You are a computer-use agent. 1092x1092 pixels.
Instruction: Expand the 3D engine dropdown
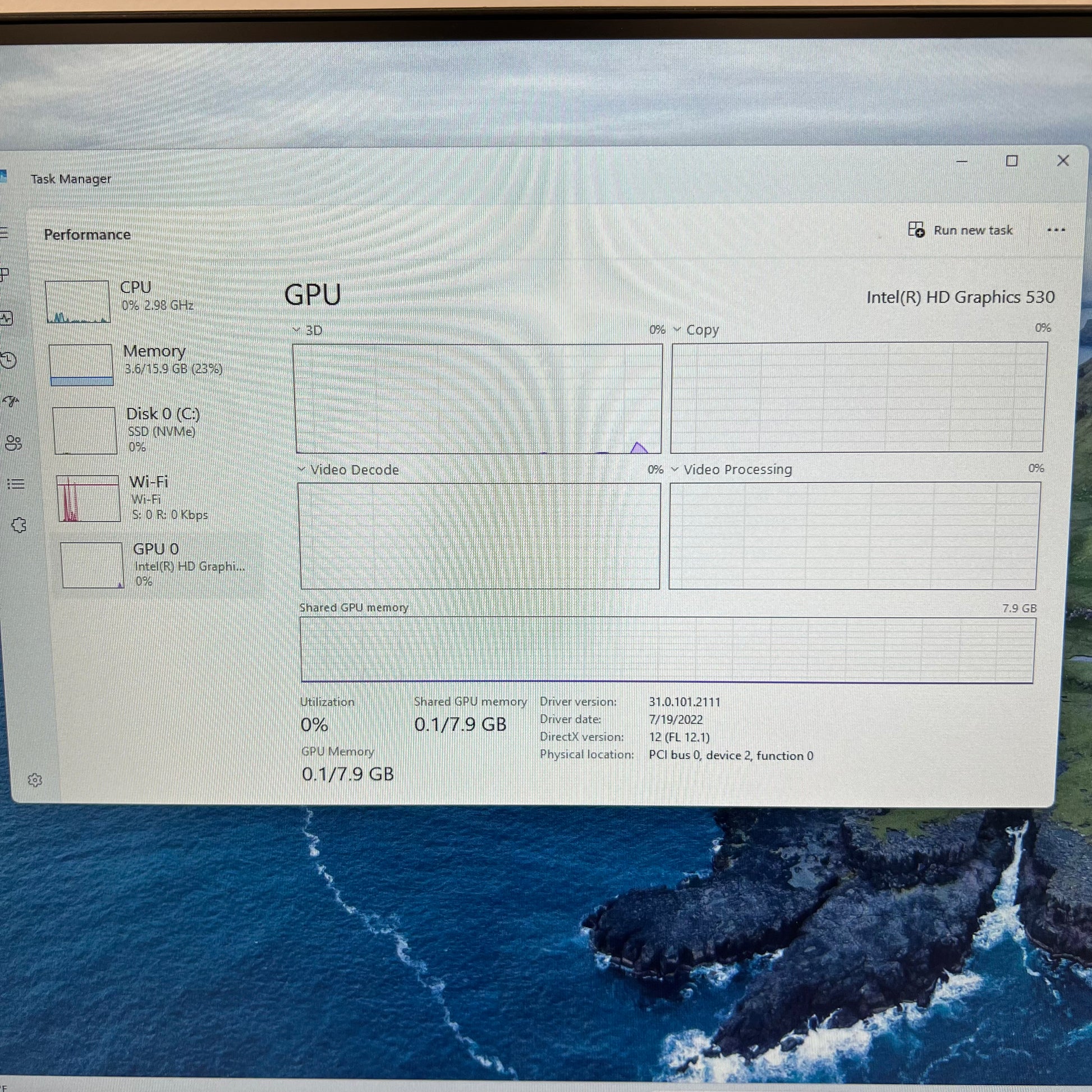tap(308, 330)
